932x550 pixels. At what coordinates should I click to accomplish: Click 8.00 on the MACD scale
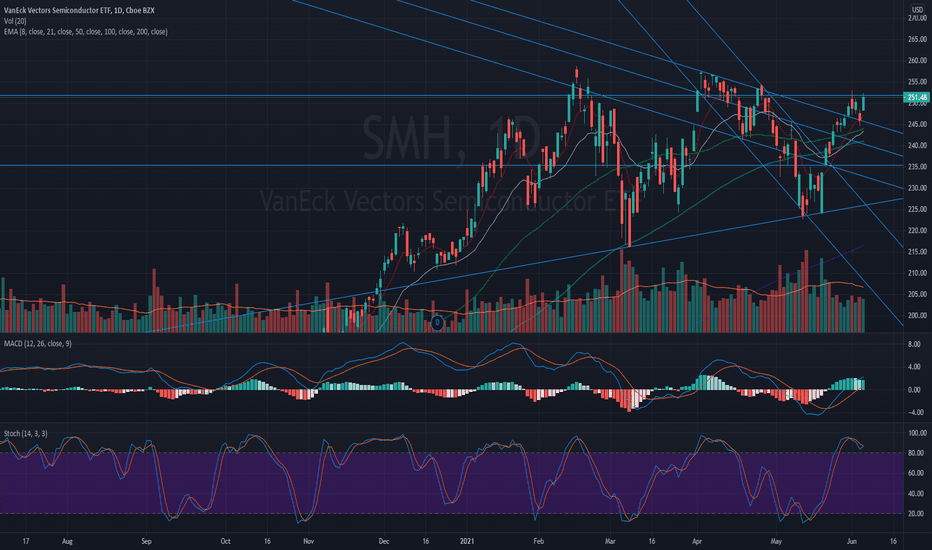point(915,344)
